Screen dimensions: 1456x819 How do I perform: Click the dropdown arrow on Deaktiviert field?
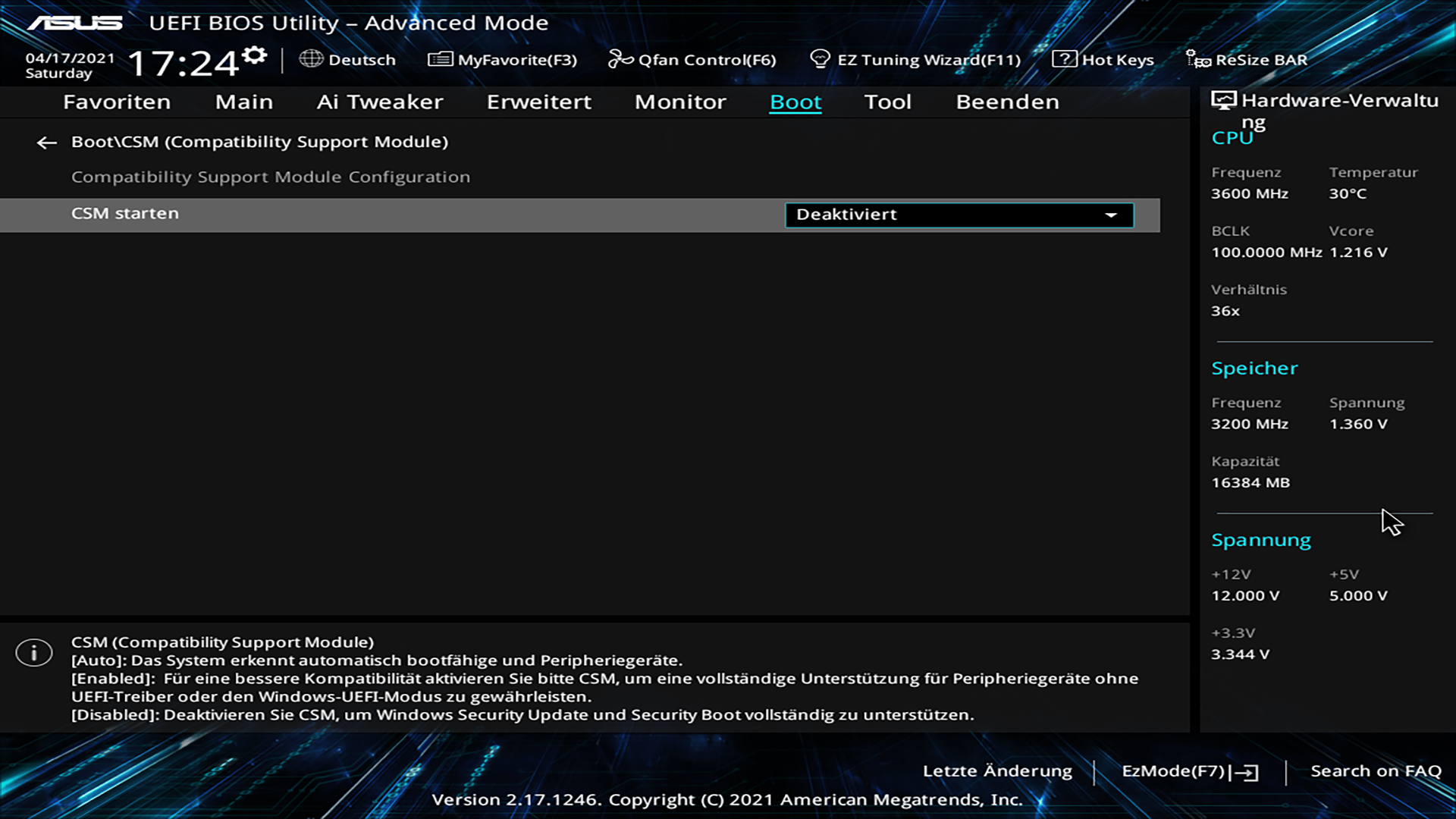click(1111, 215)
